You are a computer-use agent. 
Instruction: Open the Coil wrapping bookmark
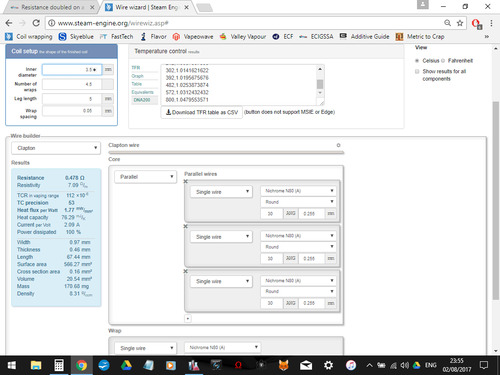[29, 37]
